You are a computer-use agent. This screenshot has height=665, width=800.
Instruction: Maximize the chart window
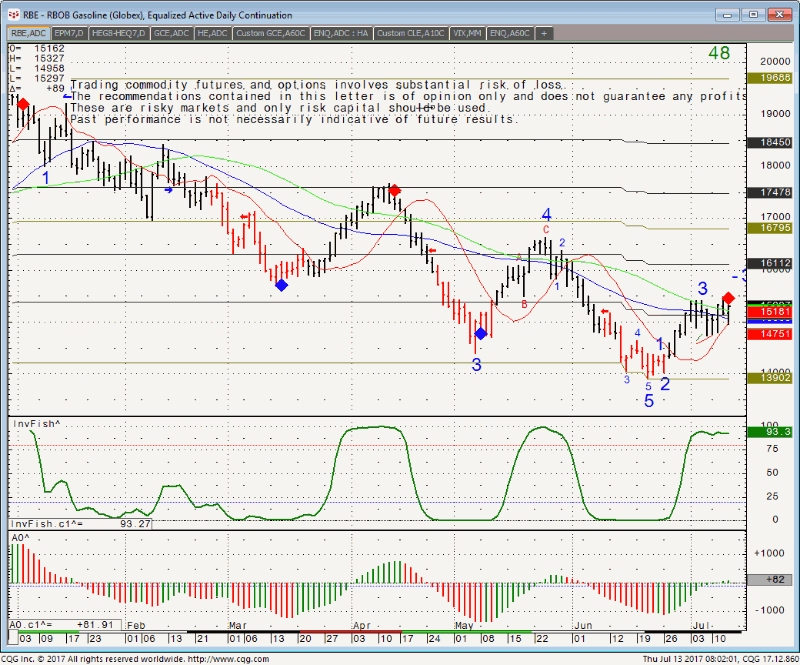(x=754, y=15)
